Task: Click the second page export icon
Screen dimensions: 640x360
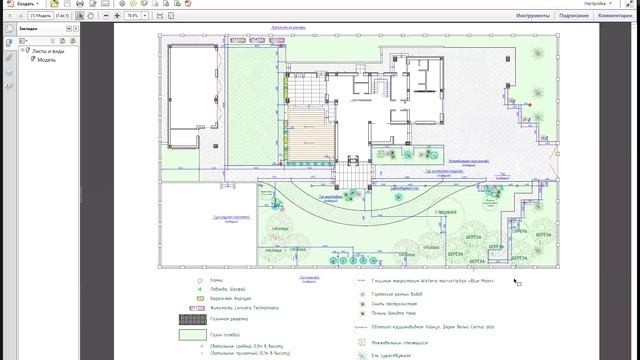Action: (x=166, y=4)
